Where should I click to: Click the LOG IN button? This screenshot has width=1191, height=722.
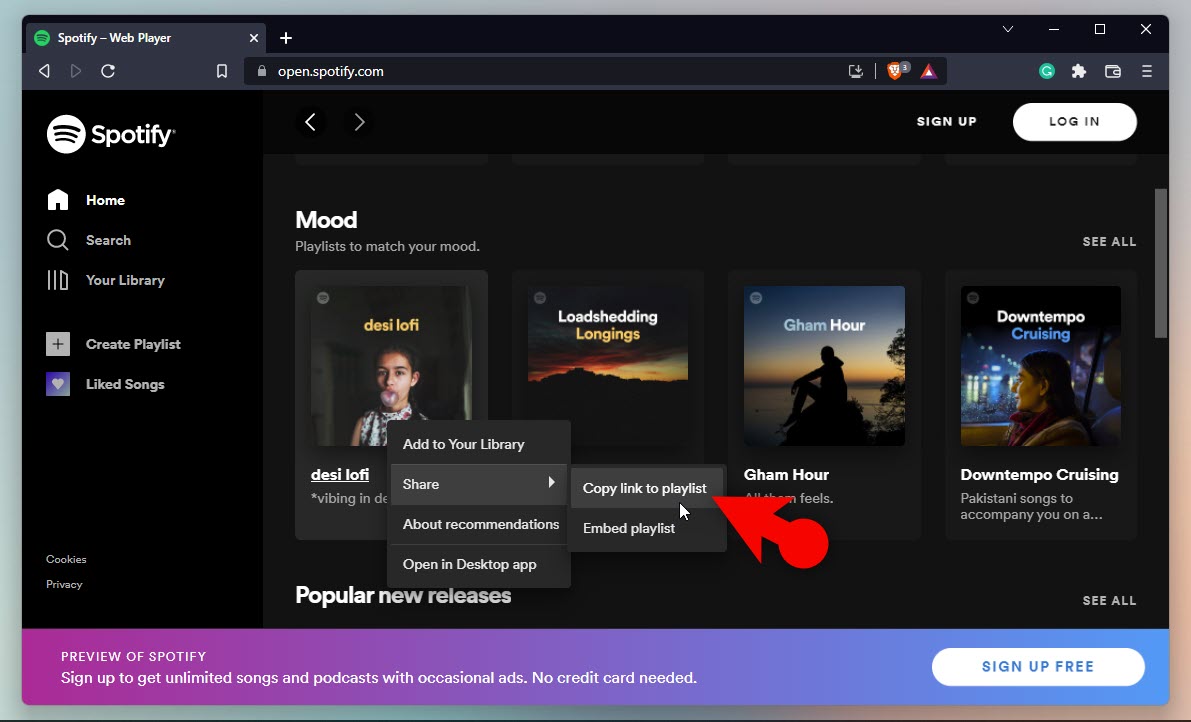pos(1075,121)
